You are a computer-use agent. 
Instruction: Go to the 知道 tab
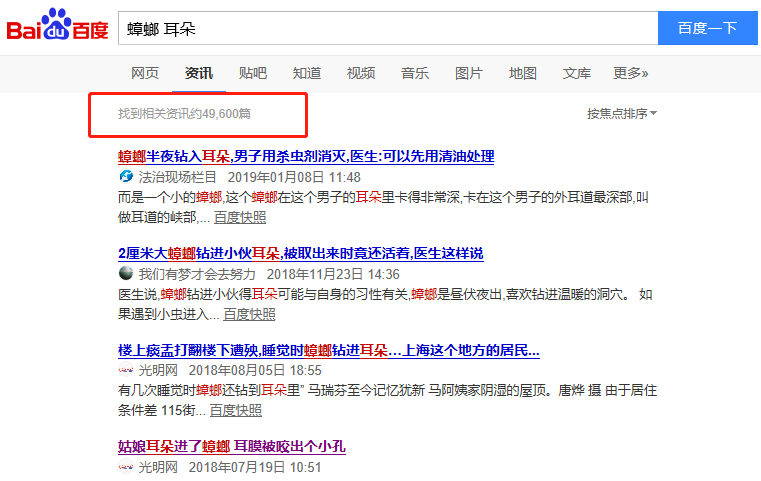(x=307, y=73)
